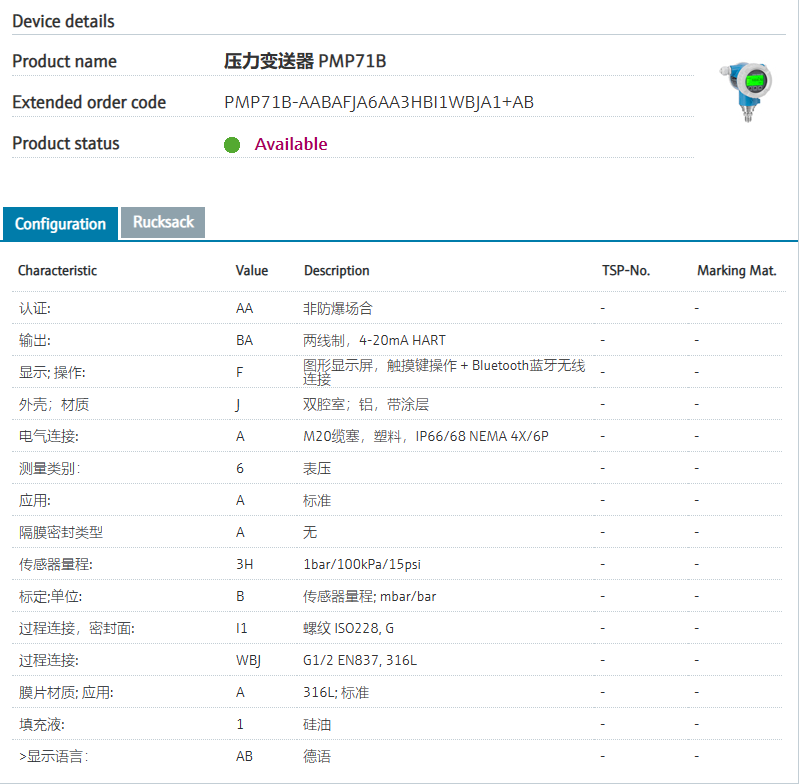Viewport: 800px width, 784px height.
Task: Click the TSP-No. column header
Action: (x=625, y=271)
